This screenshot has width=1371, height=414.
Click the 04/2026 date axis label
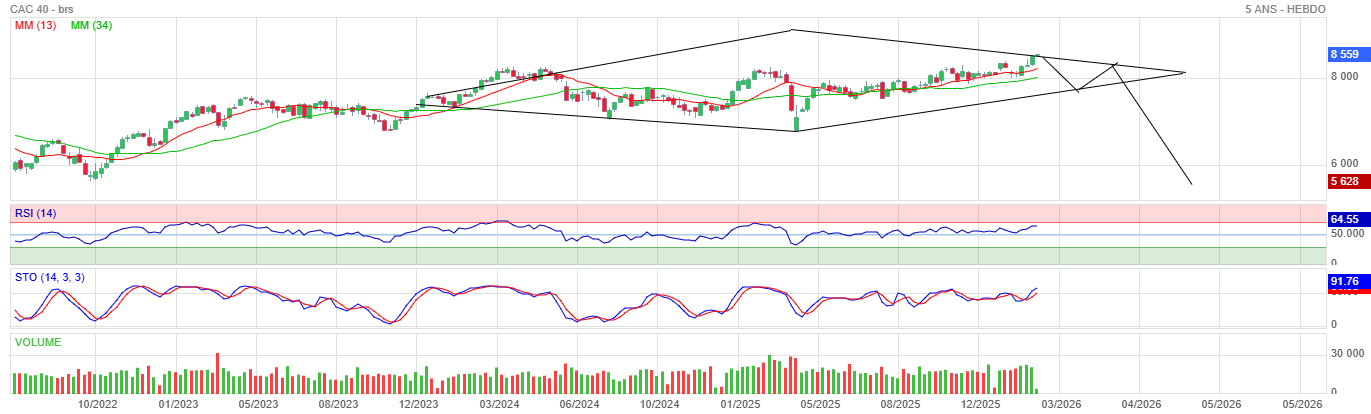pyautogui.click(x=1141, y=404)
